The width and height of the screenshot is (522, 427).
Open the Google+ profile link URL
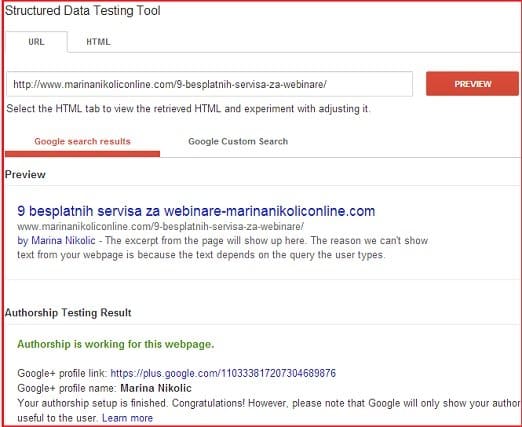(x=223, y=373)
